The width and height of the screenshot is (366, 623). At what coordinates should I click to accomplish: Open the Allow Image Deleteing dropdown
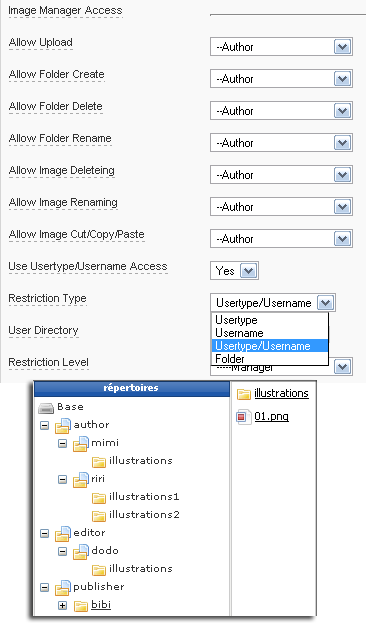coord(281,175)
